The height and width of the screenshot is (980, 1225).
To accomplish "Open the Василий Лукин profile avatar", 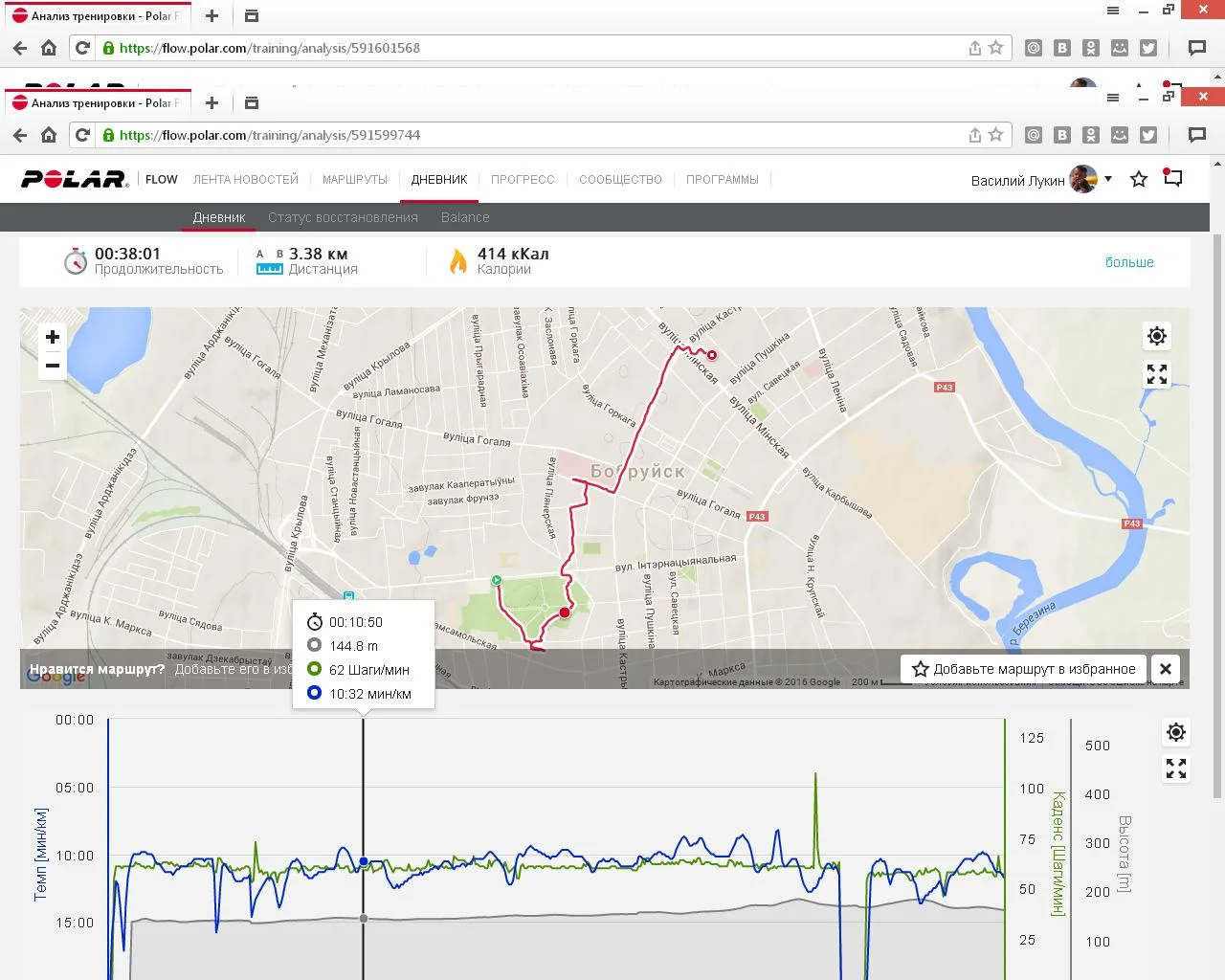I will click(x=1083, y=179).
